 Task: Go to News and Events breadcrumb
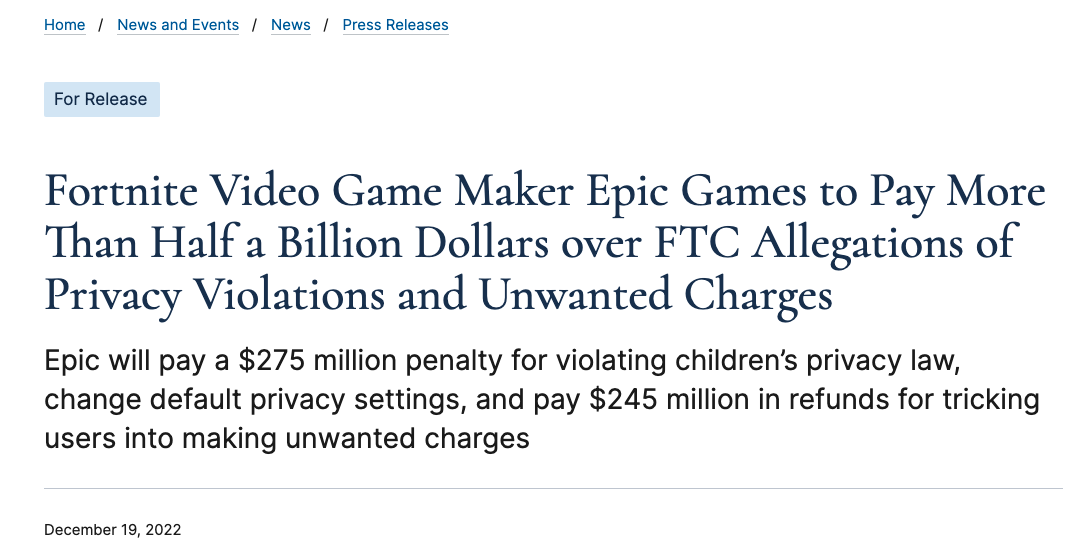(x=178, y=25)
